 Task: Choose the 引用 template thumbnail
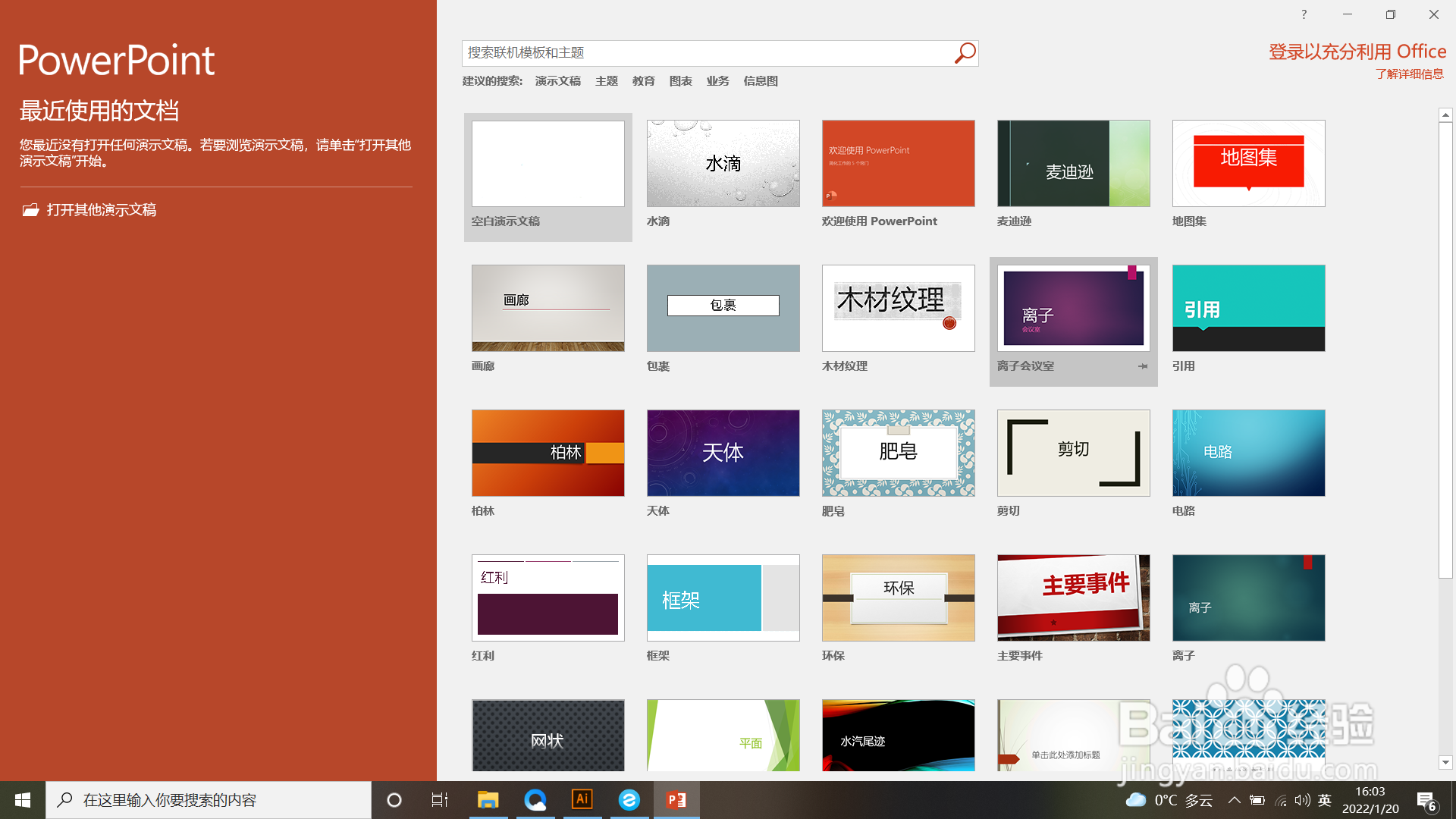point(1249,308)
